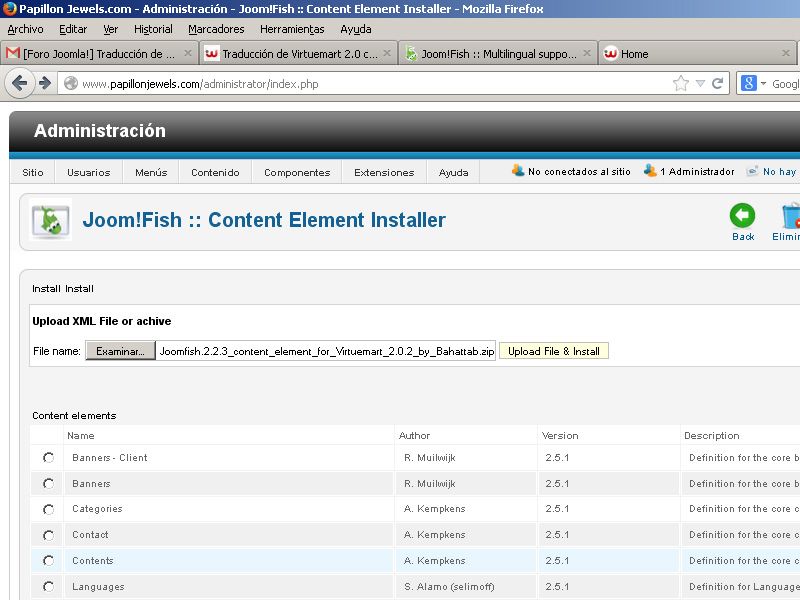Open the Componentes admin menu
Screen dimensions: 800x600
(x=297, y=172)
